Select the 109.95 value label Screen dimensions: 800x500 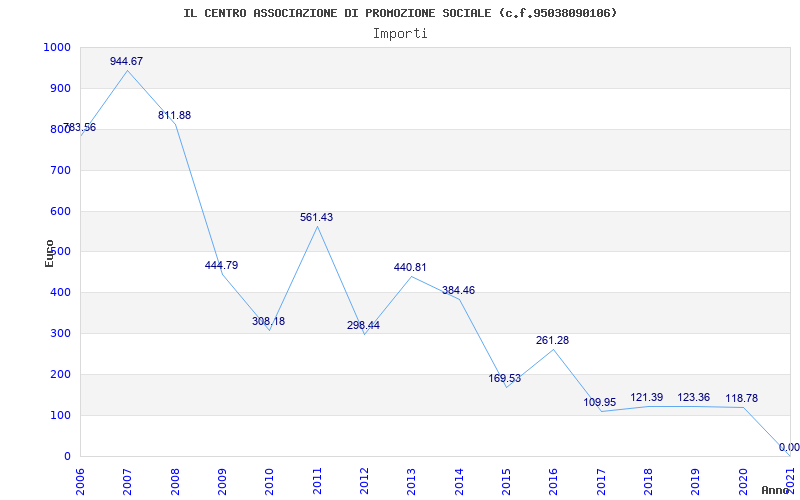point(599,403)
